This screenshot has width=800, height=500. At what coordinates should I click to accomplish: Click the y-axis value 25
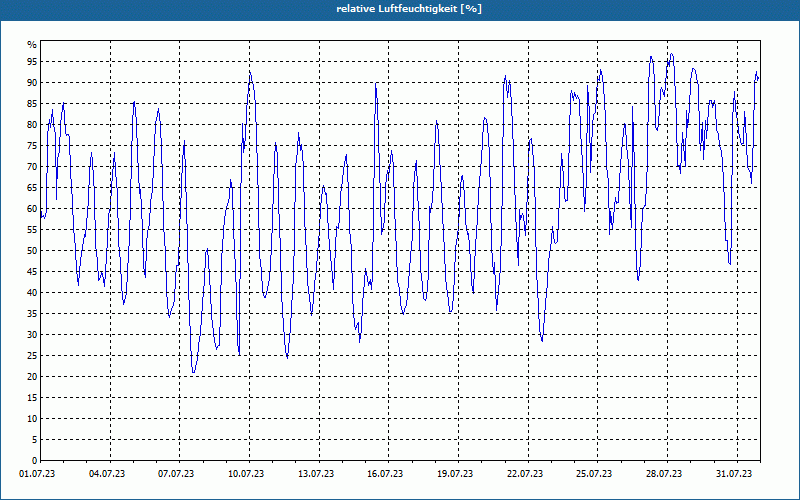pos(32,356)
